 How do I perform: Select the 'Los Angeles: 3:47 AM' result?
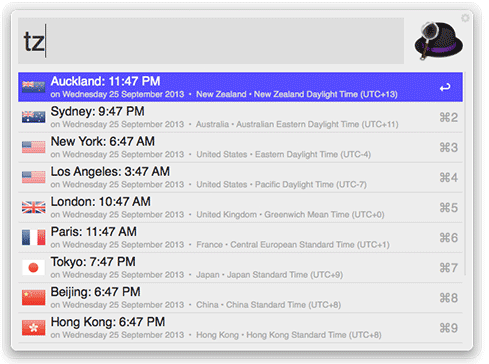pyautogui.click(x=240, y=177)
